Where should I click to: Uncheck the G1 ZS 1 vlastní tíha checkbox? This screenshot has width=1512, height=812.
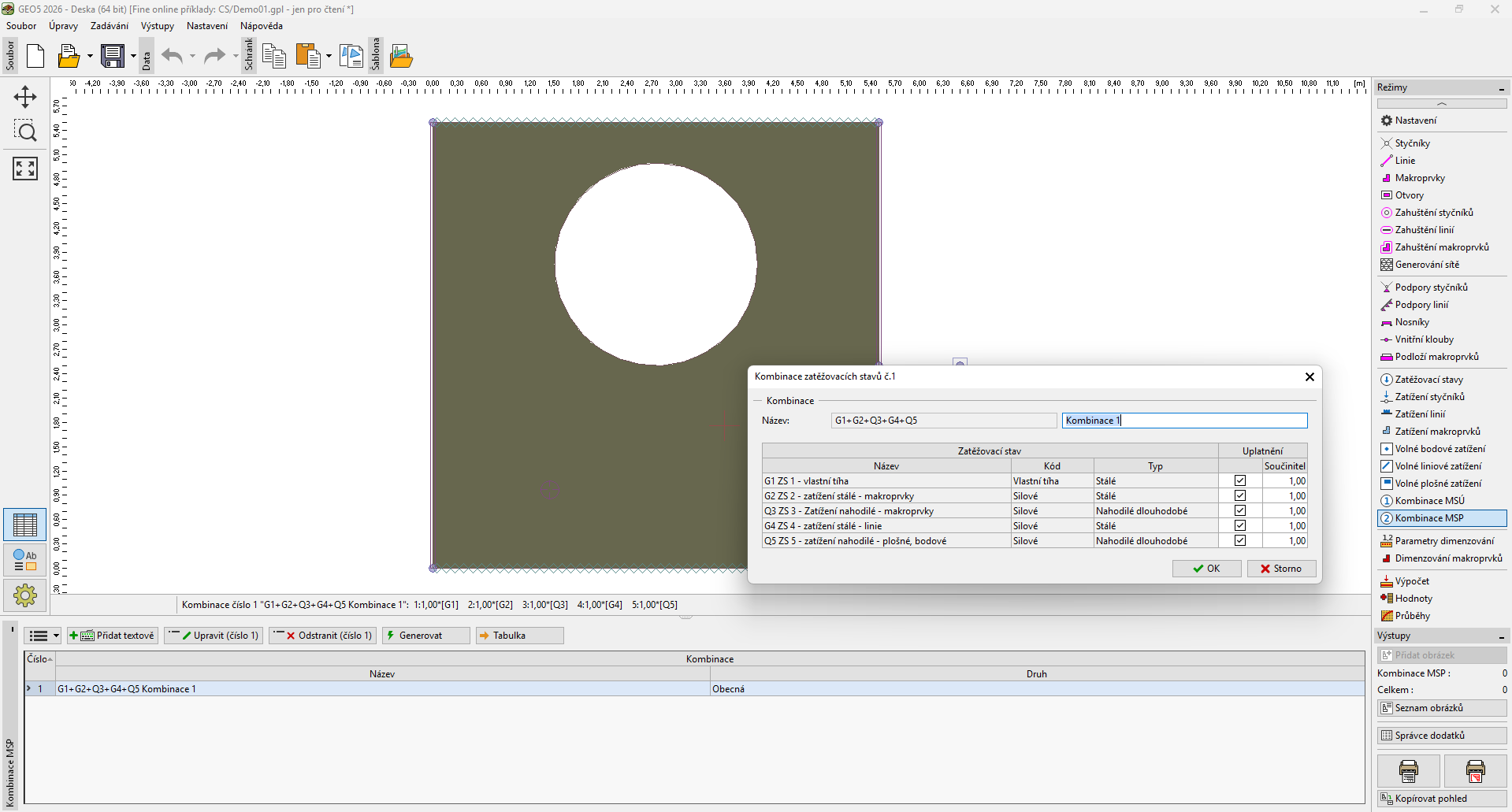click(1240, 480)
